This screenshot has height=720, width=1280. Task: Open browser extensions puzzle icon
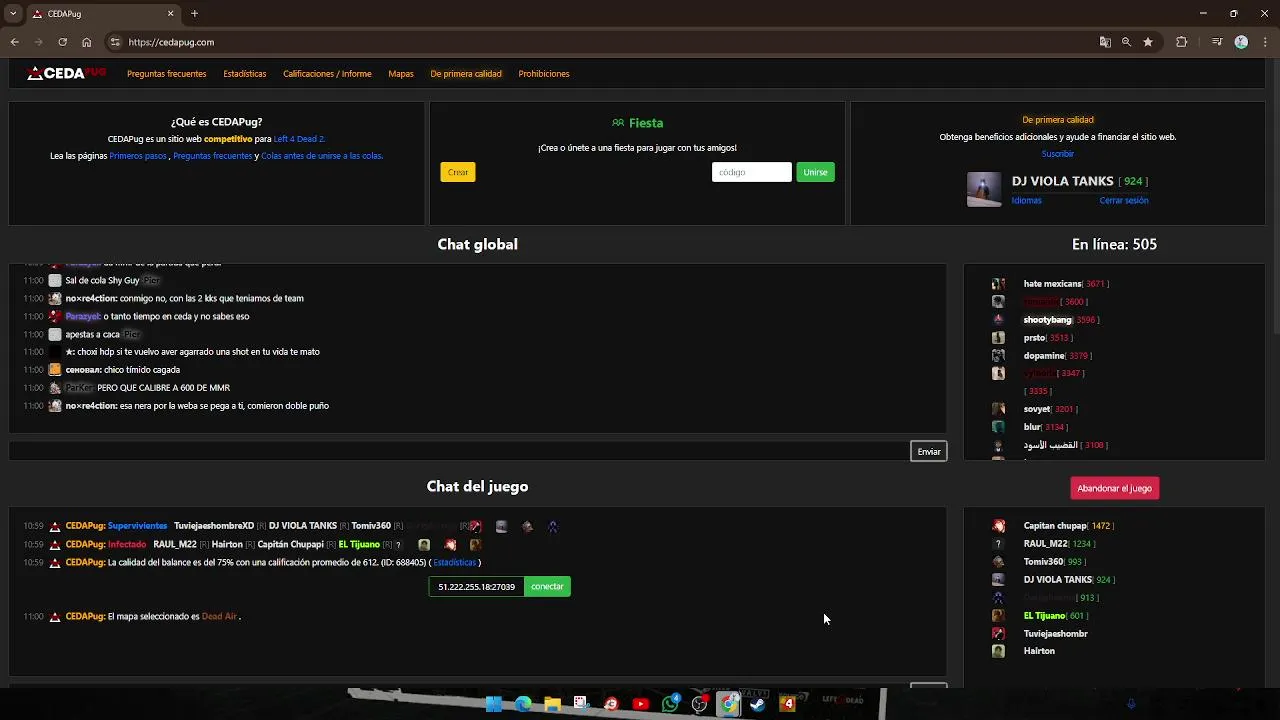coord(1181,42)
